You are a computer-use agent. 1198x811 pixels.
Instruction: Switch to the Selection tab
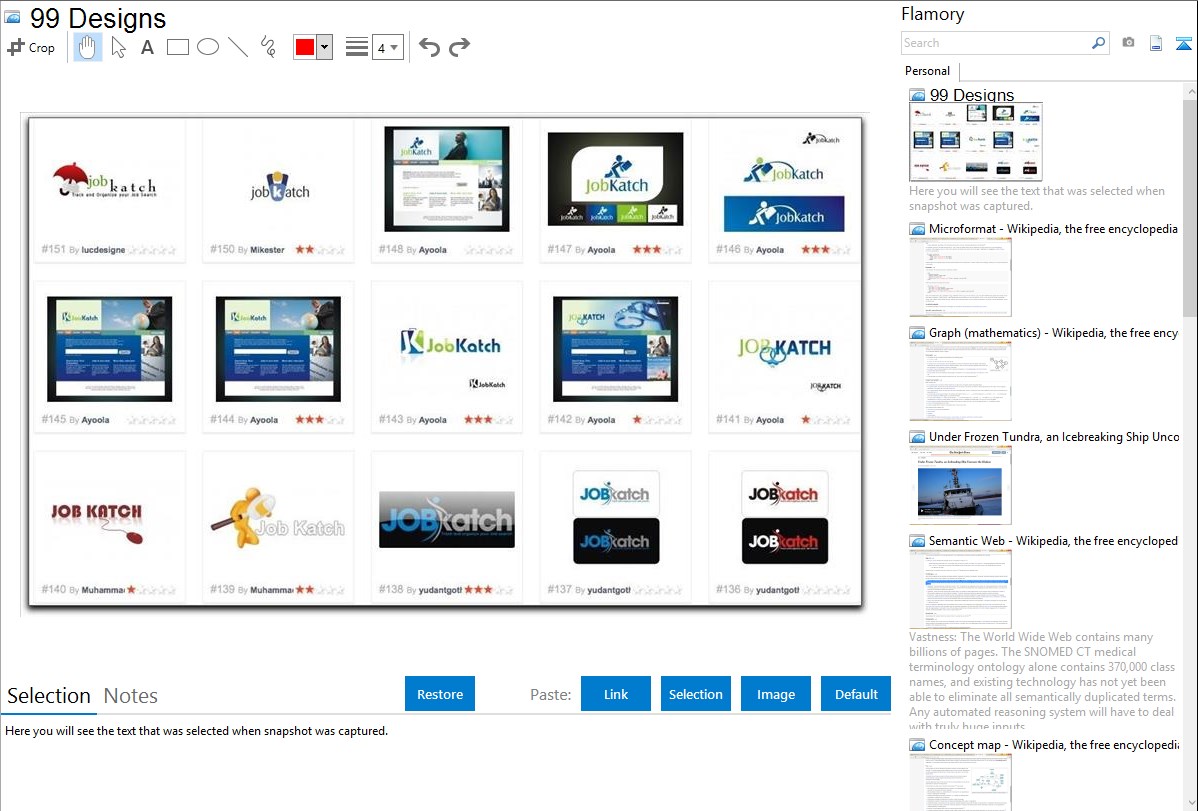[49, 696]
